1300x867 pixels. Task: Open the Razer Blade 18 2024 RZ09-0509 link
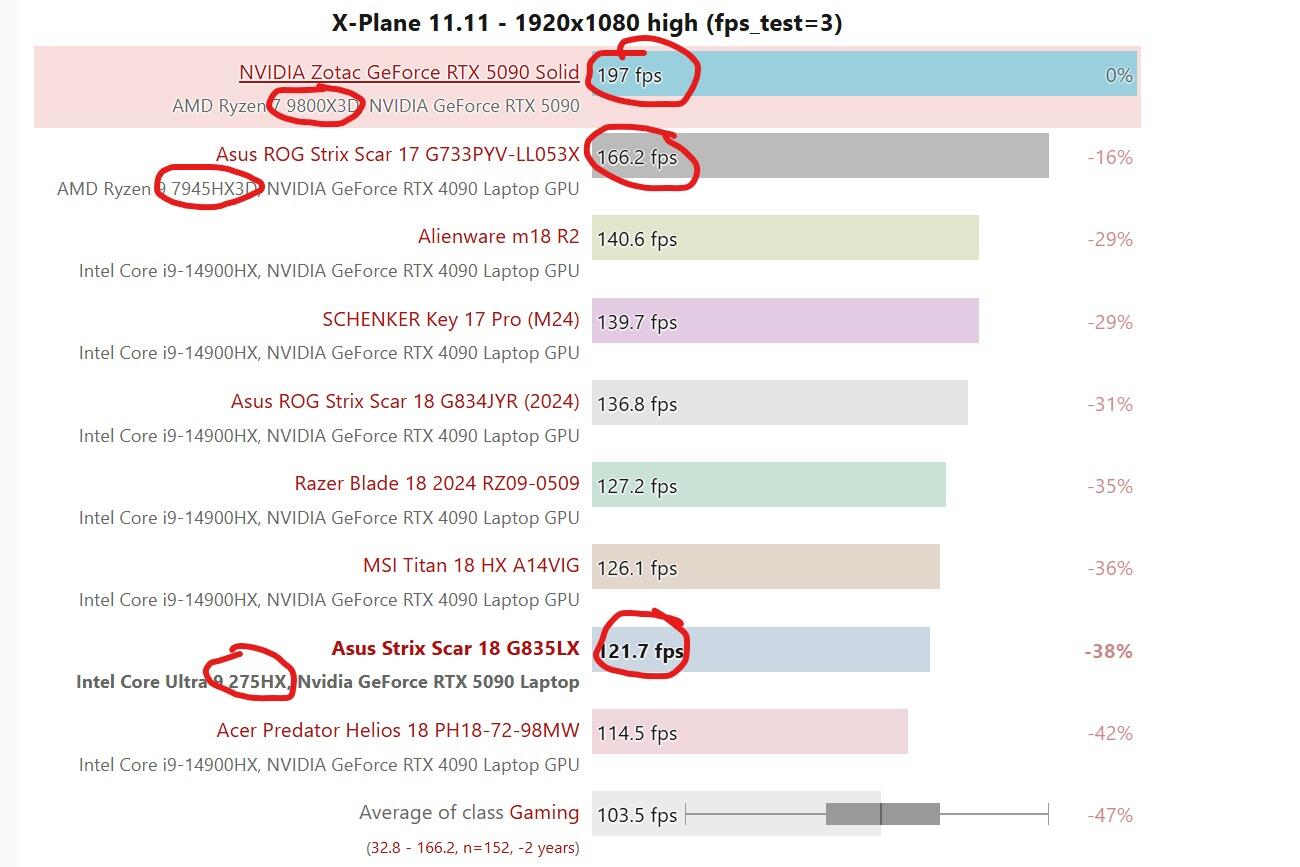437,483
